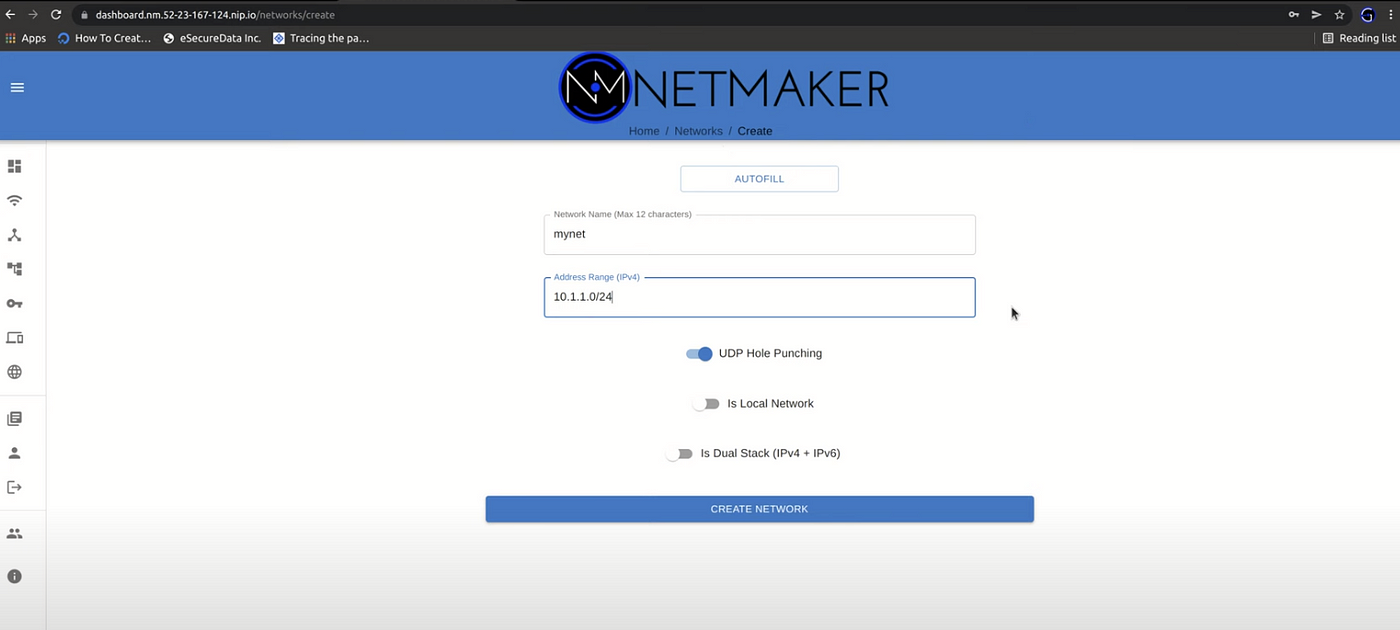Disable the UDP Hole Punching toggle
The height and width of the screenshot is (630, 1400).
coord(699,353)
